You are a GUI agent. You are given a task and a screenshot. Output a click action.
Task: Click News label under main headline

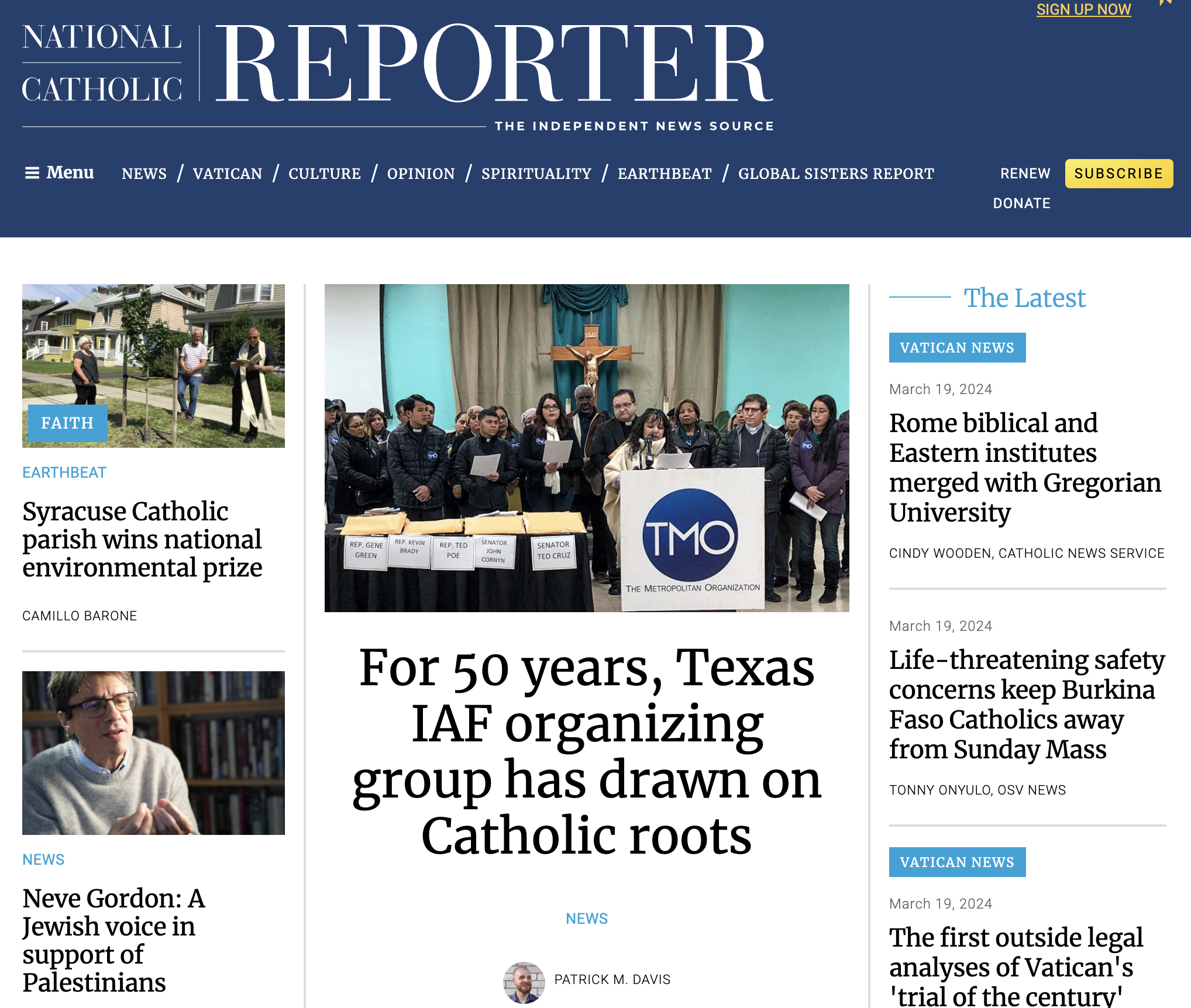(587, 919)
